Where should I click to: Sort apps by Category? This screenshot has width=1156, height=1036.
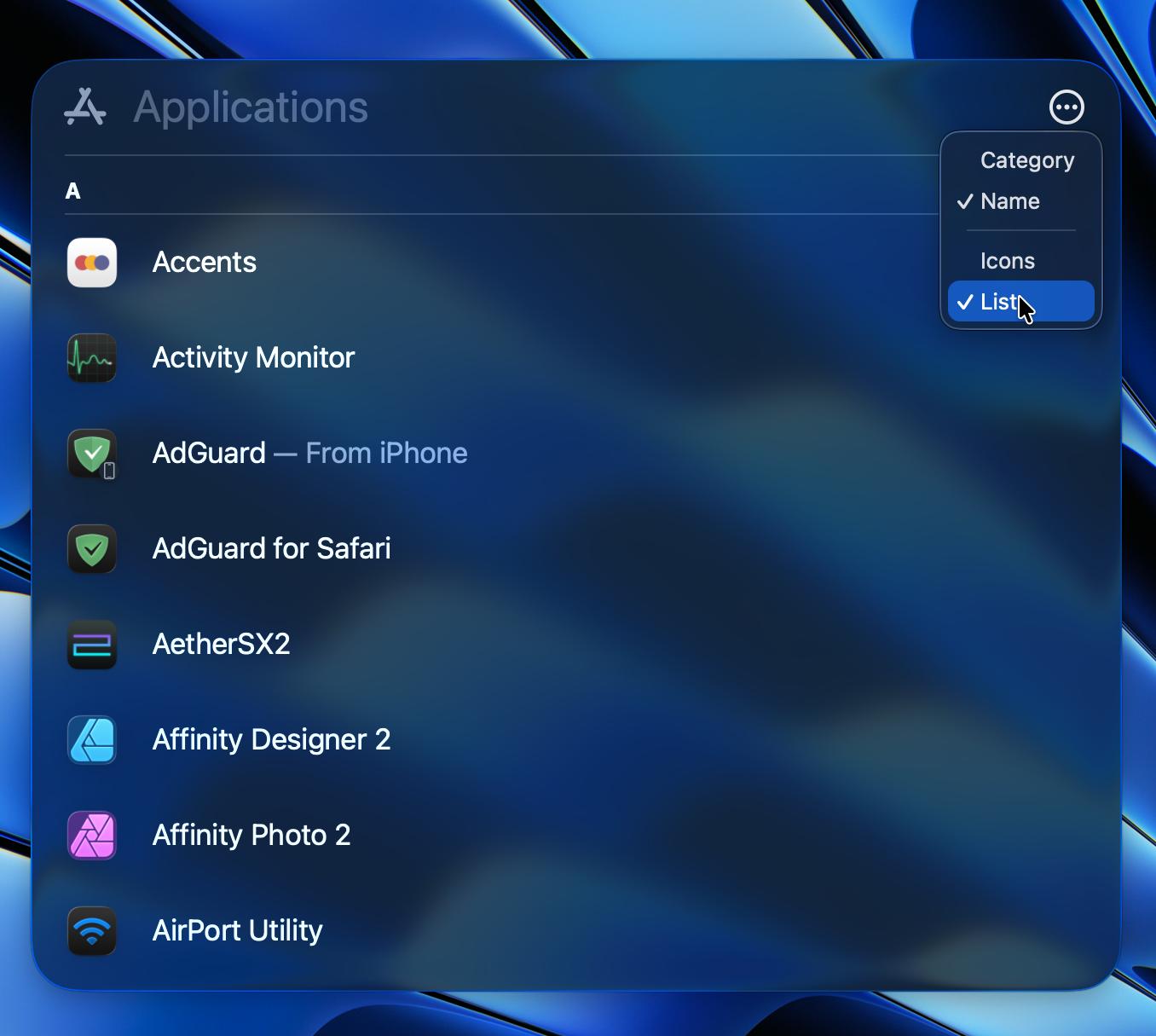1027,159
